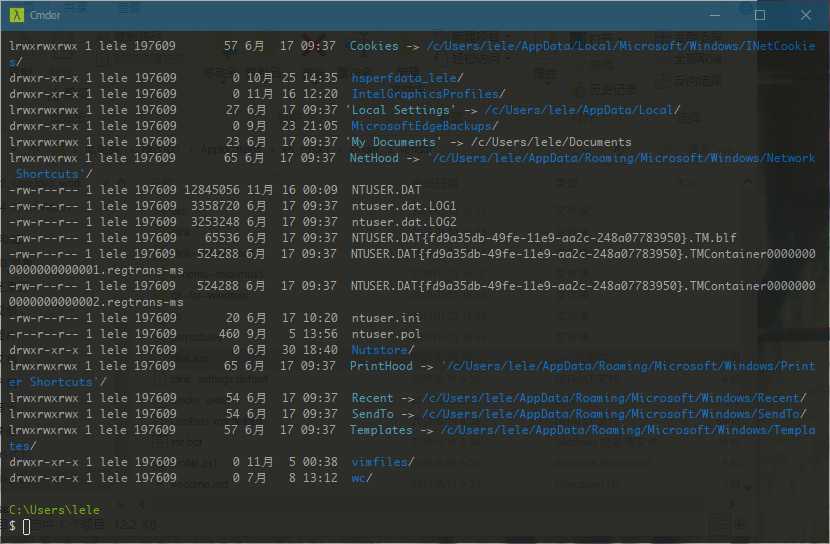Viewport: 830px width, 544px height.
Task: Click the PrintHood symlink name
Action: [x=381, y=366]
